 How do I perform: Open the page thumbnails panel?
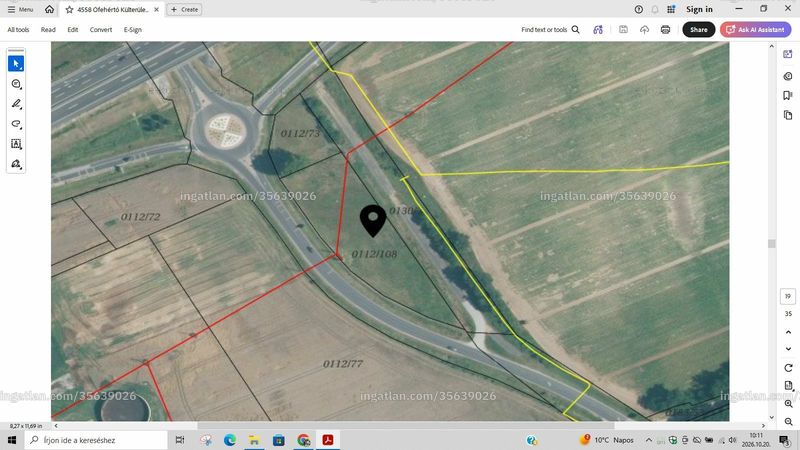click(x=788, y=115)
